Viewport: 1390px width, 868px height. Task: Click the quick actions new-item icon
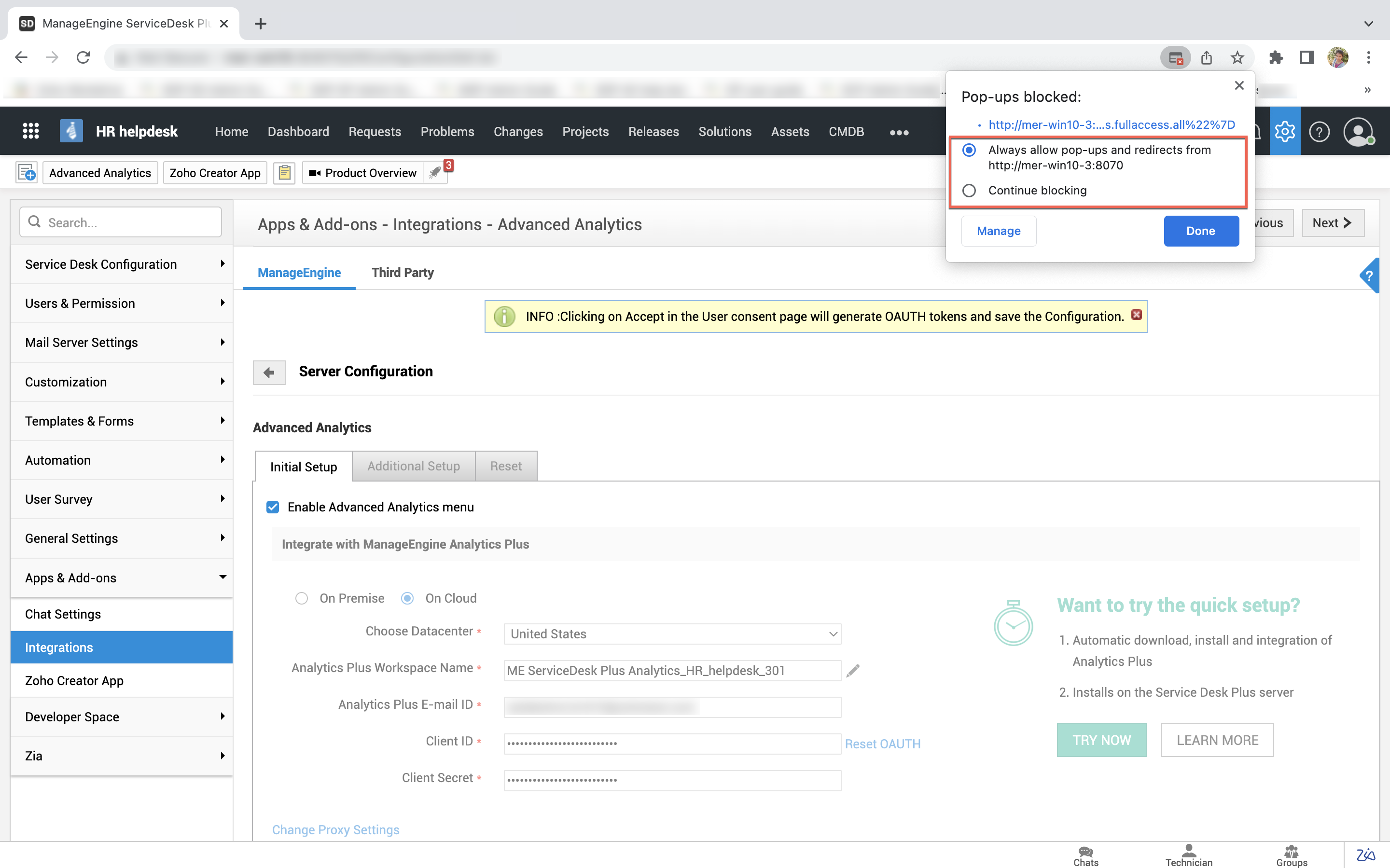27,173
